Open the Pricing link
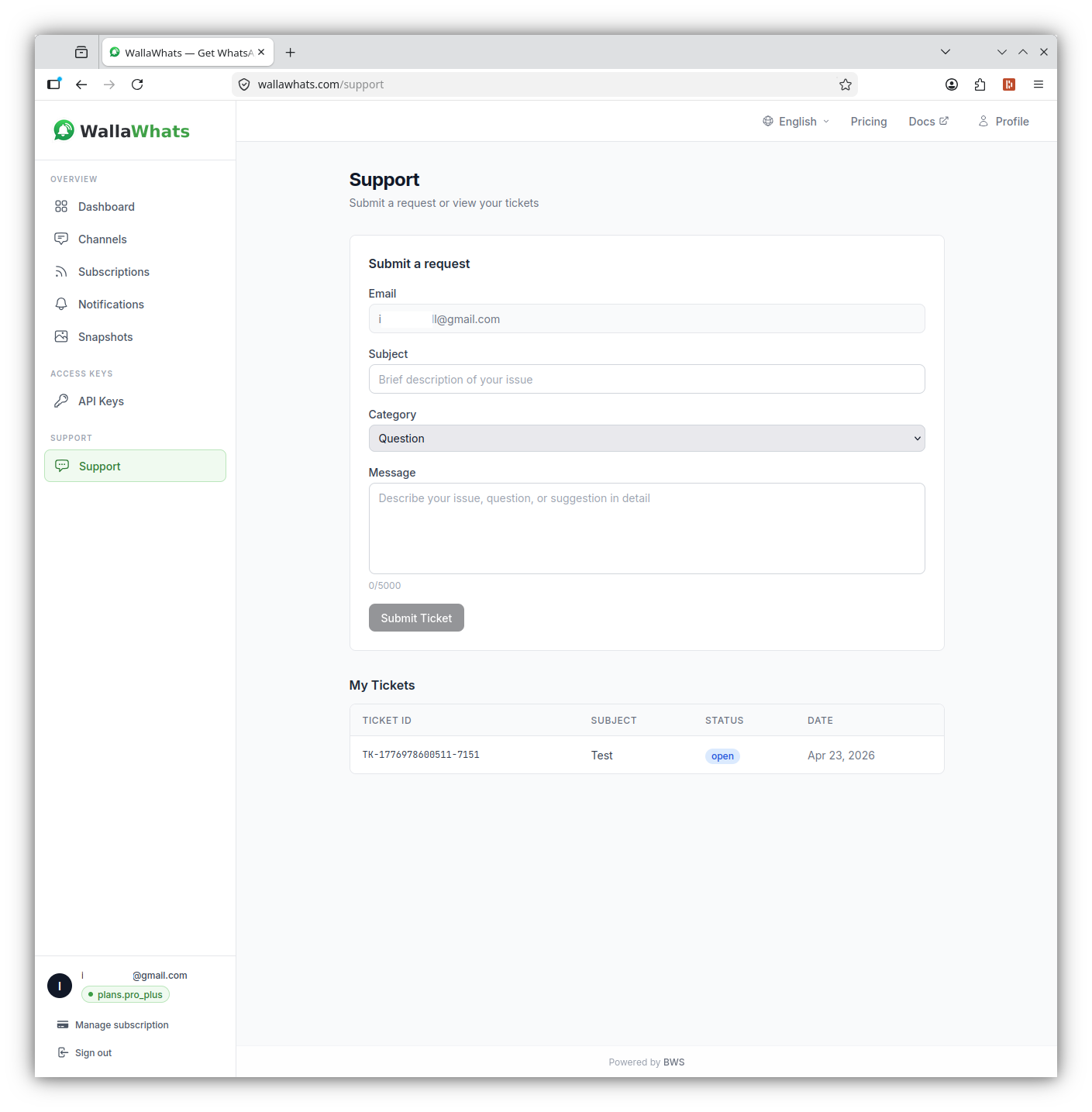The height and width of the screenshot is (1112, 1092). [x=868, y=122]
